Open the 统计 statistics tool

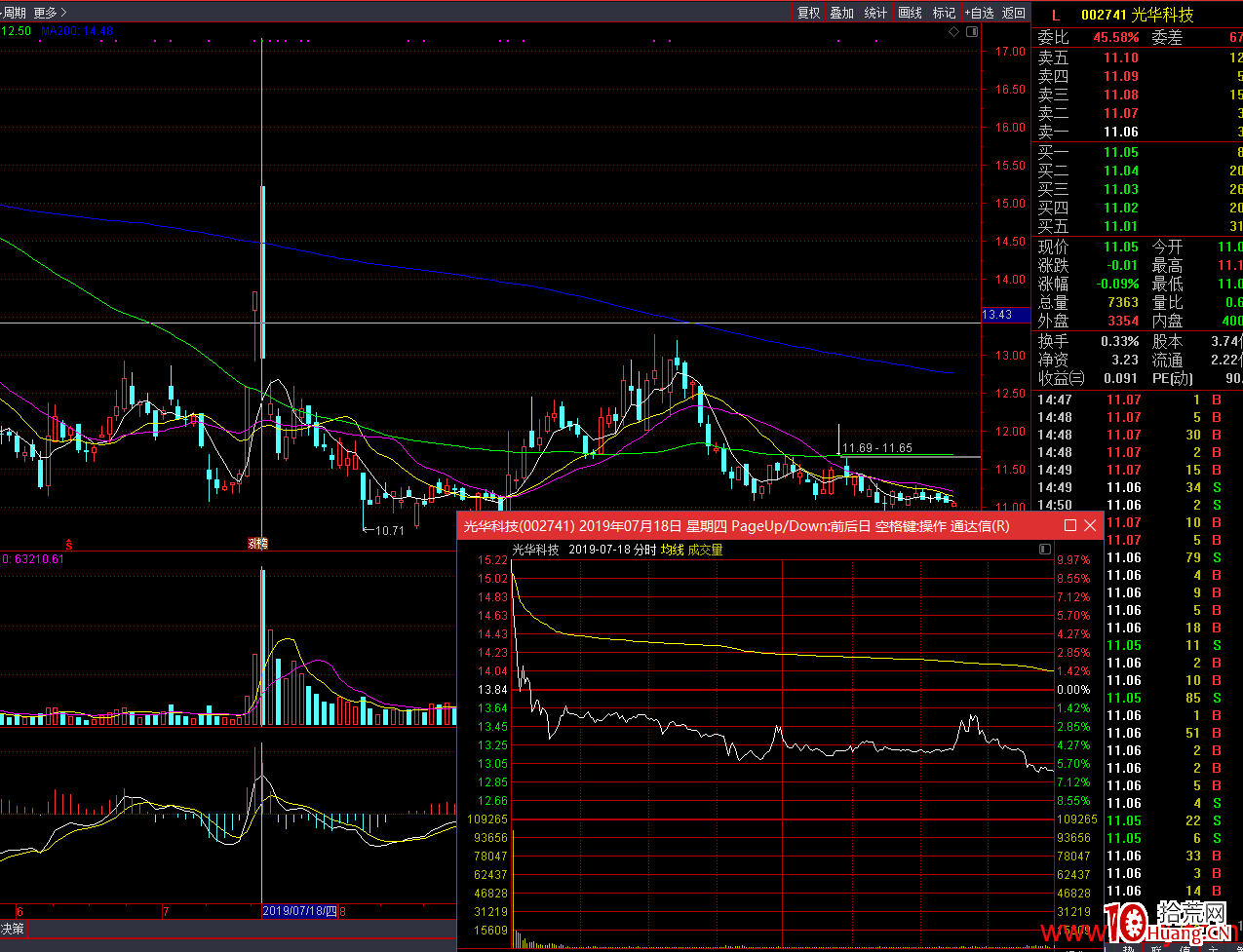(875, 13)
